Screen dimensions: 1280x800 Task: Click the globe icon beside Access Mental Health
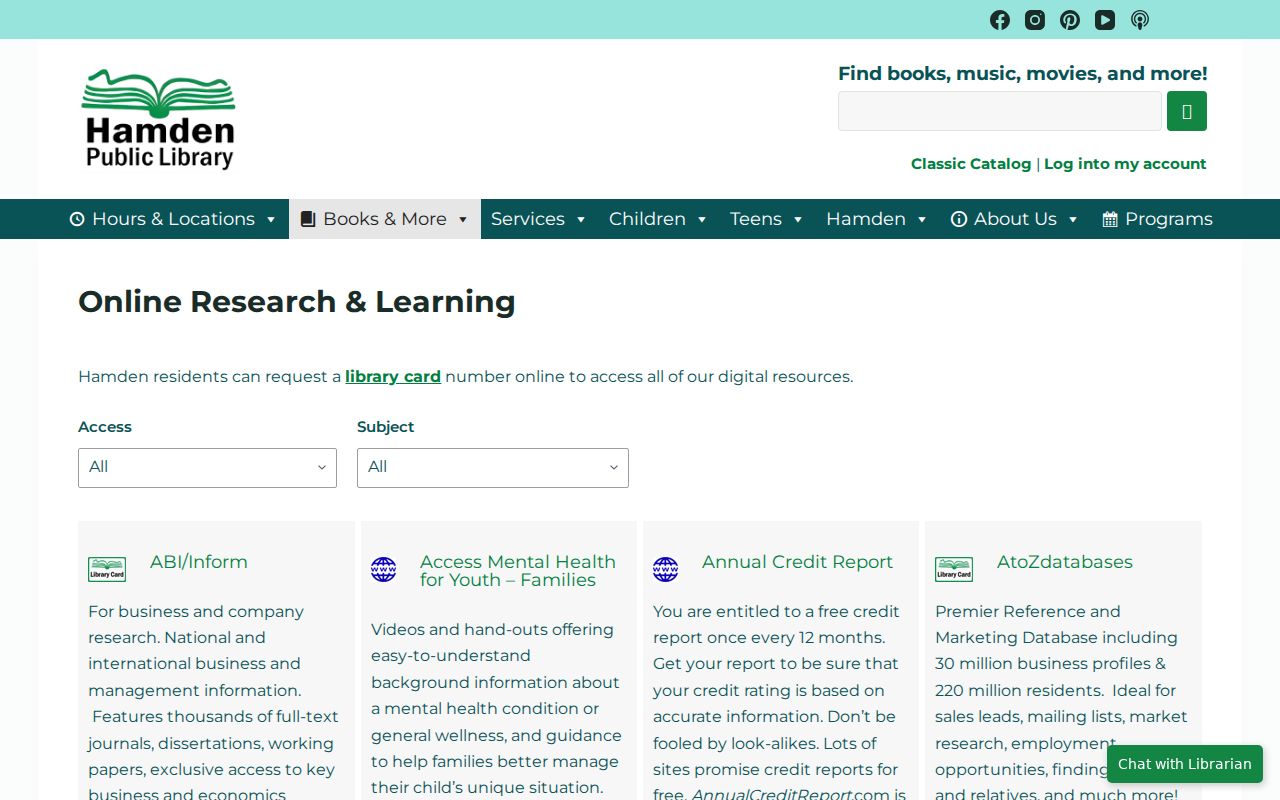pyautogui.click(x=384, y=570)
